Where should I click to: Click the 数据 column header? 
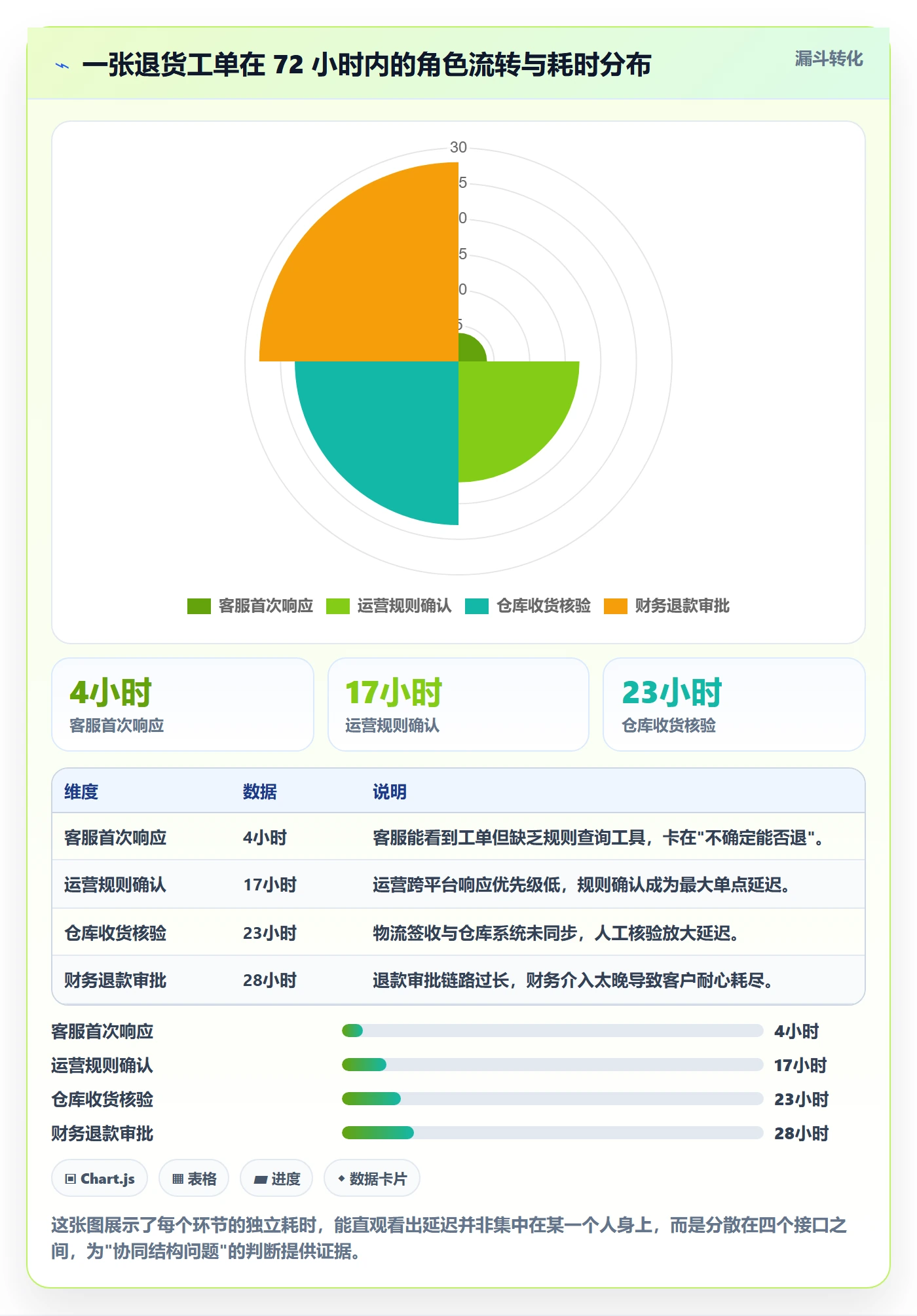(x=260, y=792)
